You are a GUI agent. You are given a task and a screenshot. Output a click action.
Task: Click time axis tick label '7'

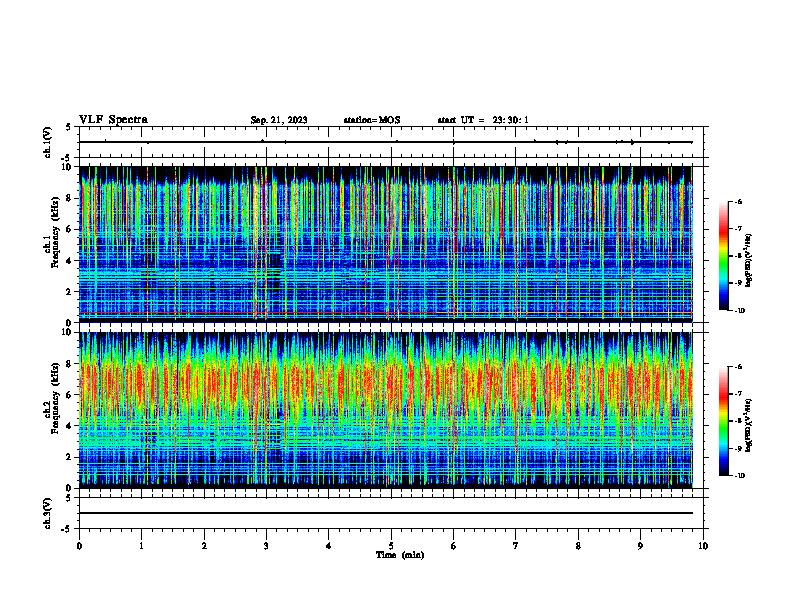[516, 546]
